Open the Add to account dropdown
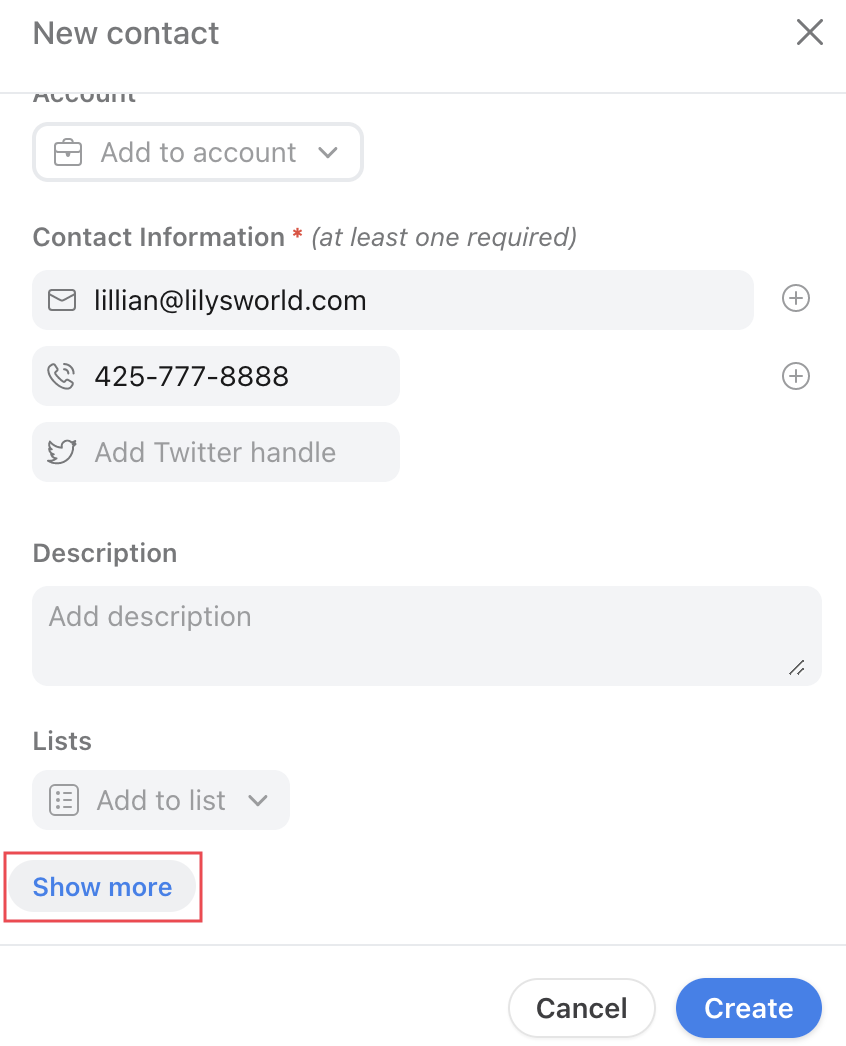Image resolution: width=846 pixels, height=1046 pixels. 197,153
